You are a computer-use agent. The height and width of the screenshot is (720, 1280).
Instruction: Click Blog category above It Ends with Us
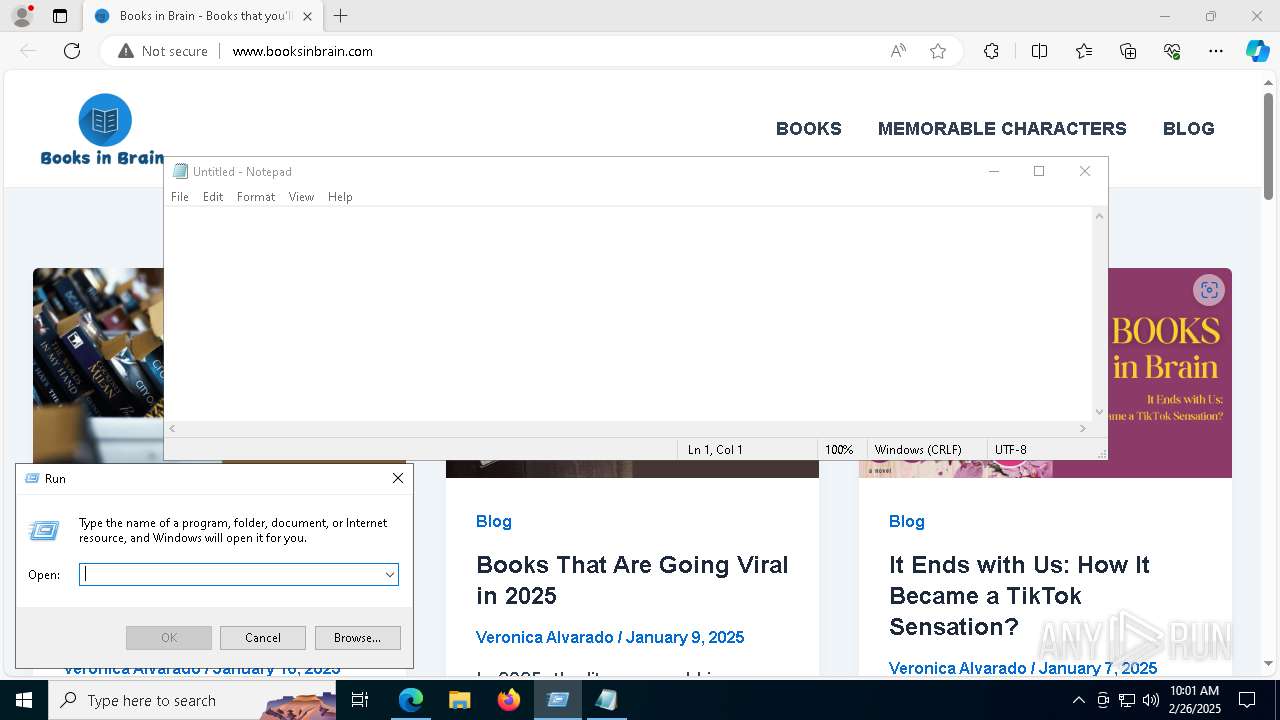pos(907,521)
